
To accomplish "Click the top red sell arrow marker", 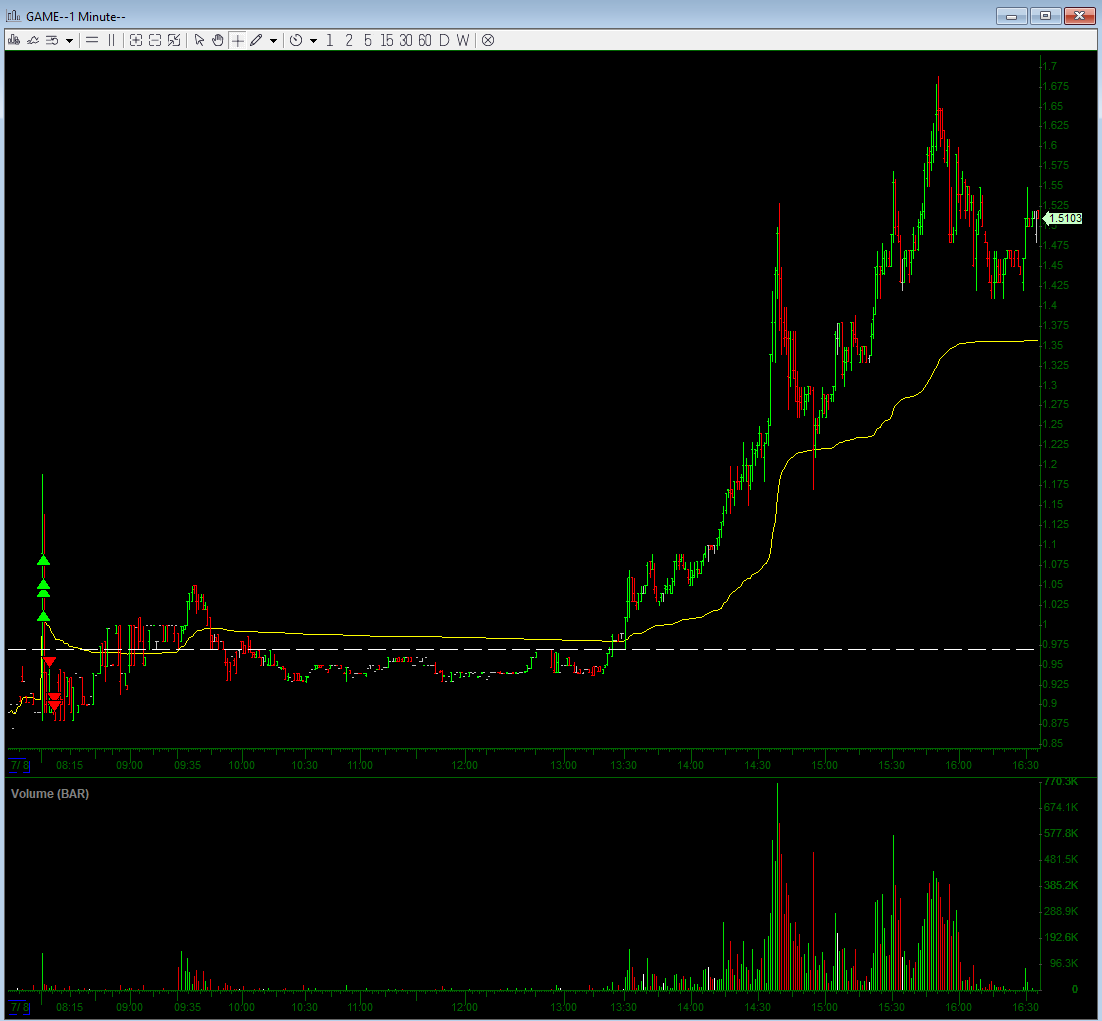I will pos(49,662).
